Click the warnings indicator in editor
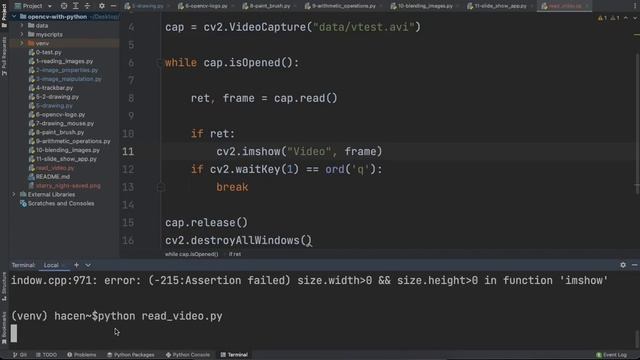The width and height of the screenshot is (640, 360). [609, 18]
